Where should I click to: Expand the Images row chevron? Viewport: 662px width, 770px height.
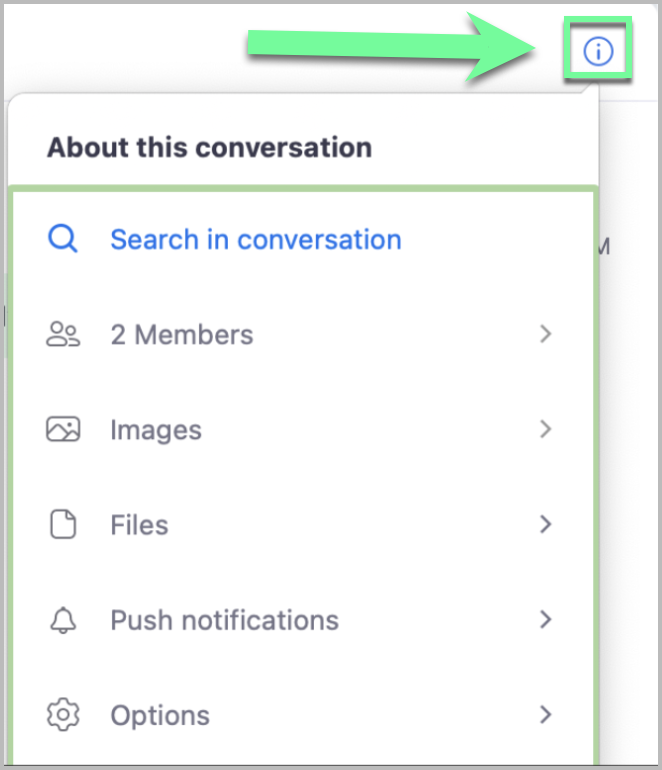pyautogui.click(x=546, y=429)
